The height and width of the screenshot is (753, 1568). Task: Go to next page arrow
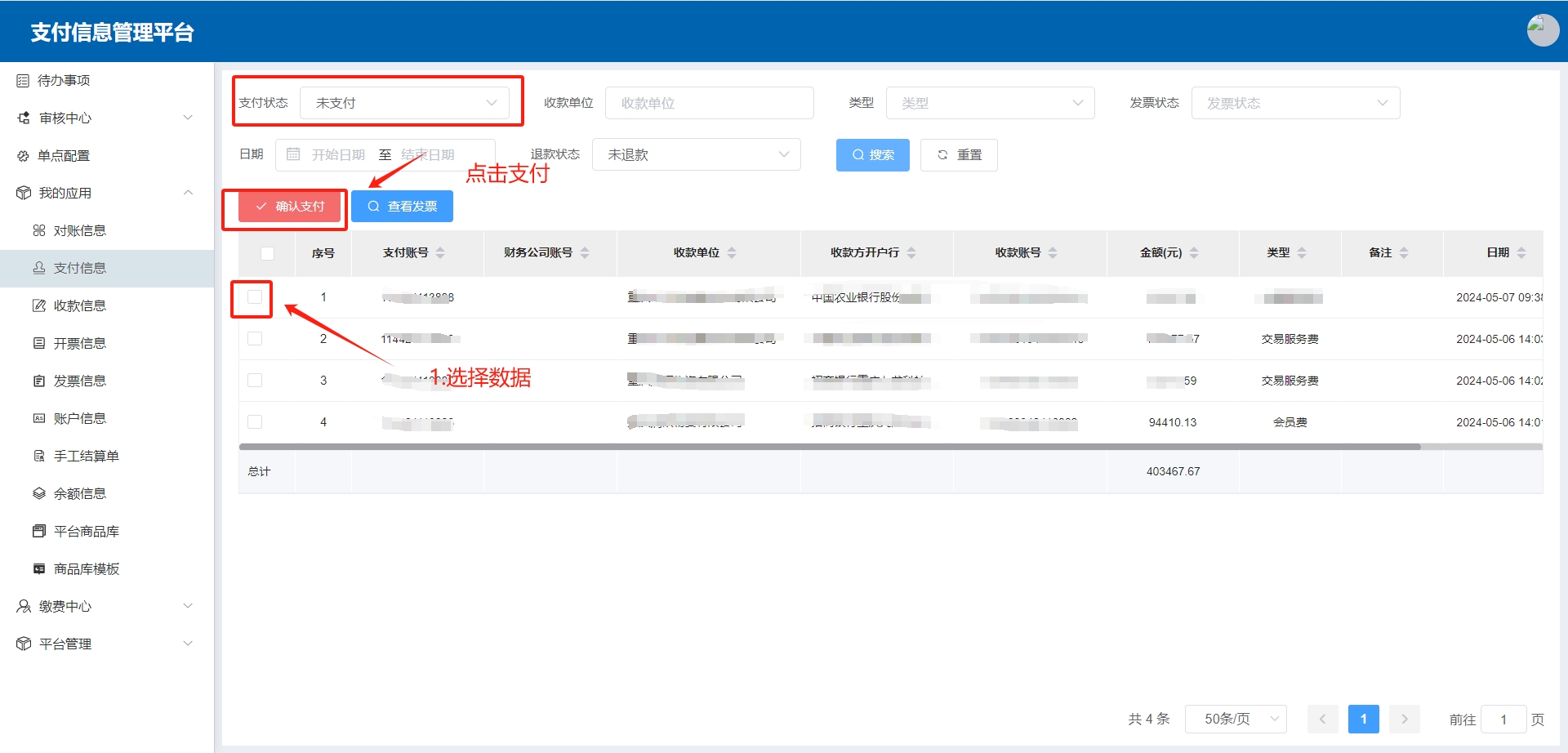[x=1405, y=719]
